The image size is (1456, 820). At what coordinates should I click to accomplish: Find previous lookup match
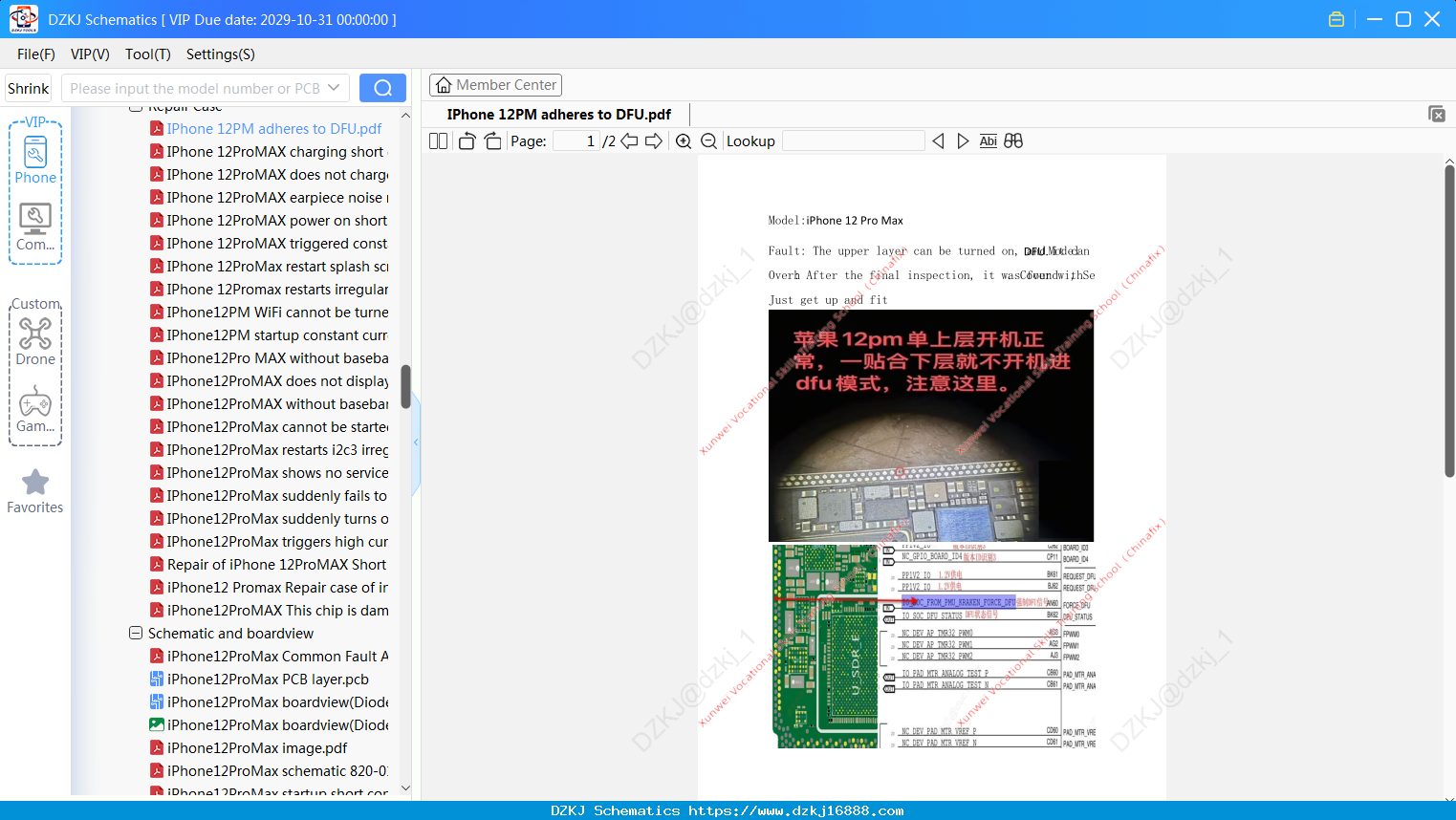click(x=938, y=141)
